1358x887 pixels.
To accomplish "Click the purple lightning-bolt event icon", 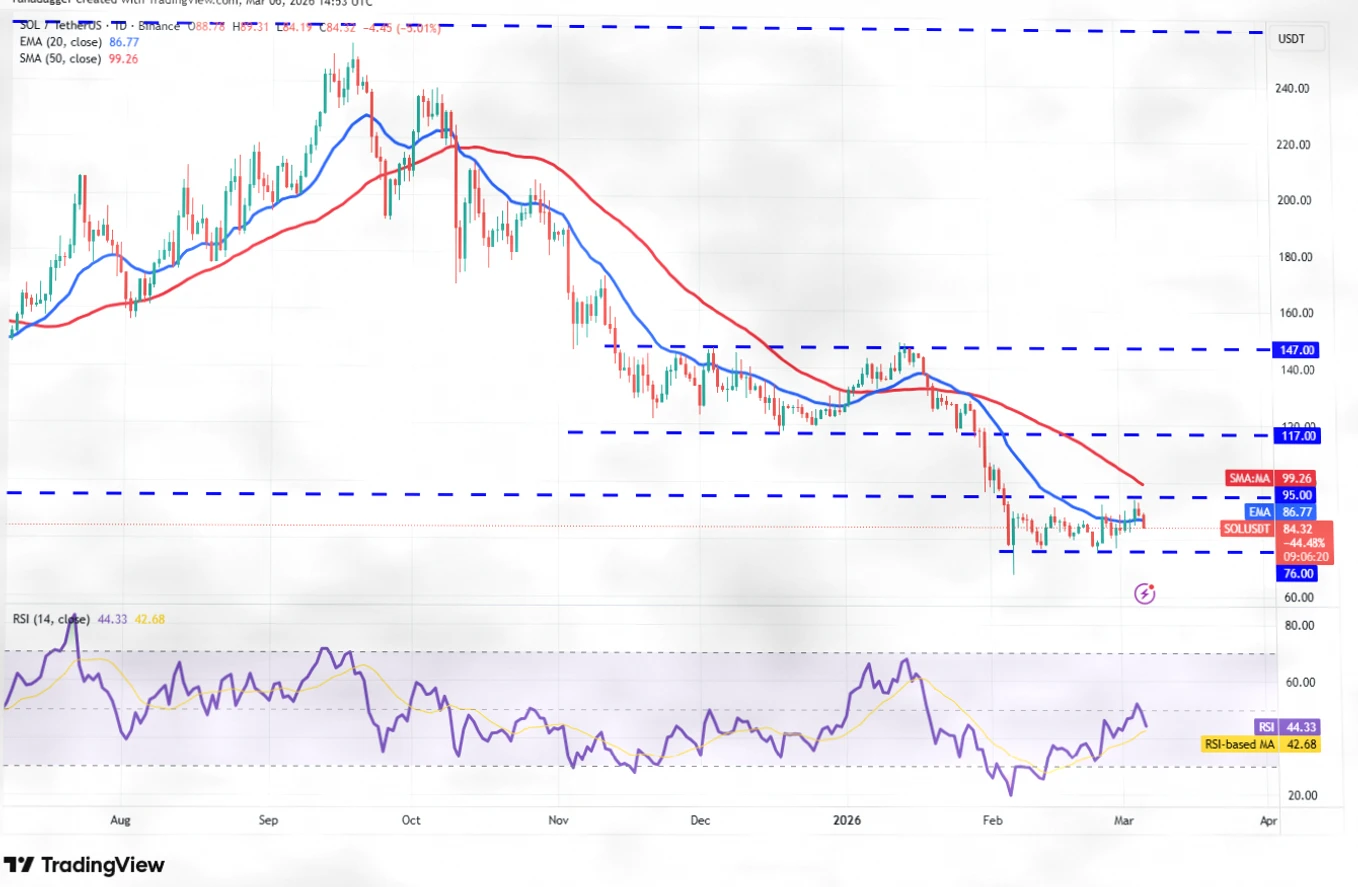I will click(1146, 595).
